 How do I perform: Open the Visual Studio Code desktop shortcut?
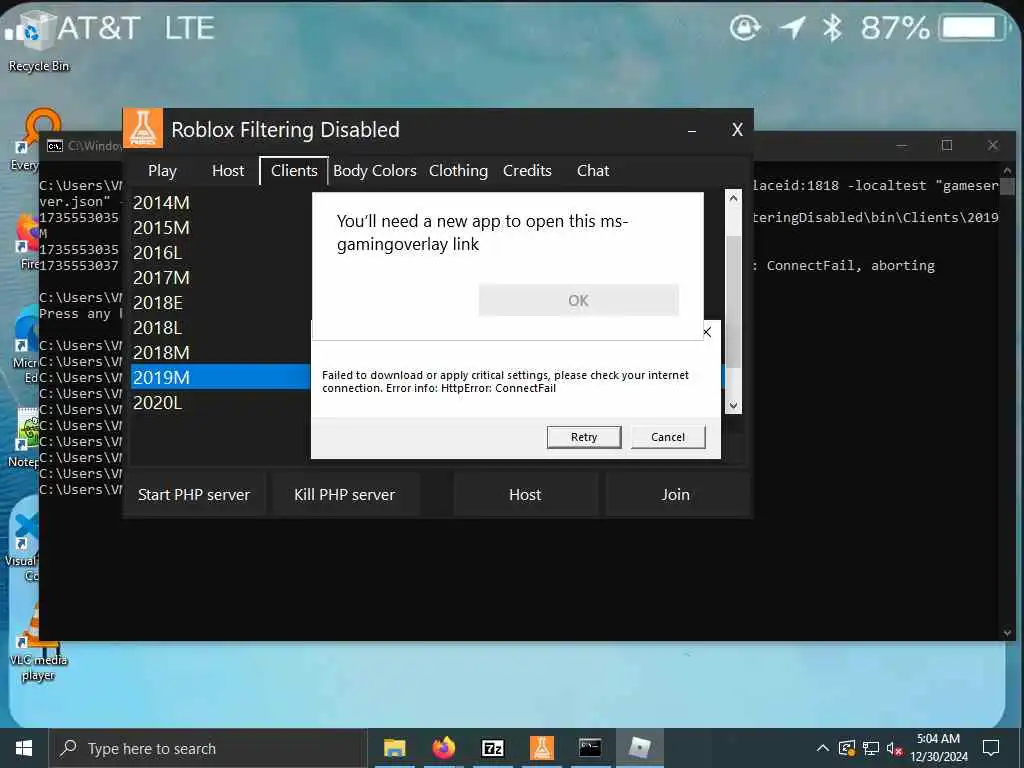click(x=23, y=545)
